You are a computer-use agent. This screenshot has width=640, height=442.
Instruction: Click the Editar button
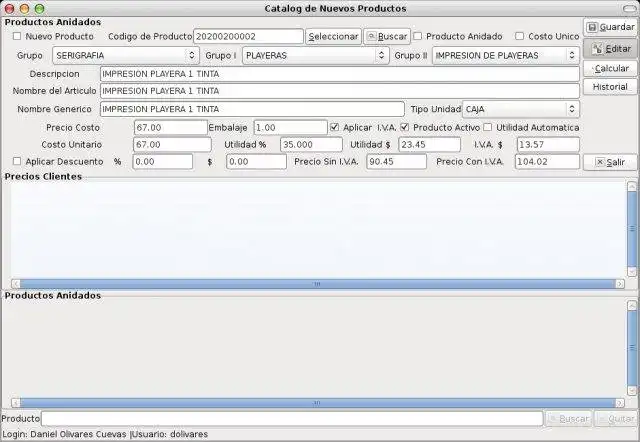(x=610, y=49)
